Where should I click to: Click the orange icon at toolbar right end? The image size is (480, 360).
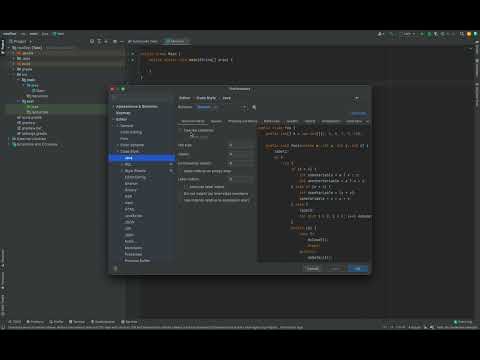pyautogui.click(x=469, y=34)
